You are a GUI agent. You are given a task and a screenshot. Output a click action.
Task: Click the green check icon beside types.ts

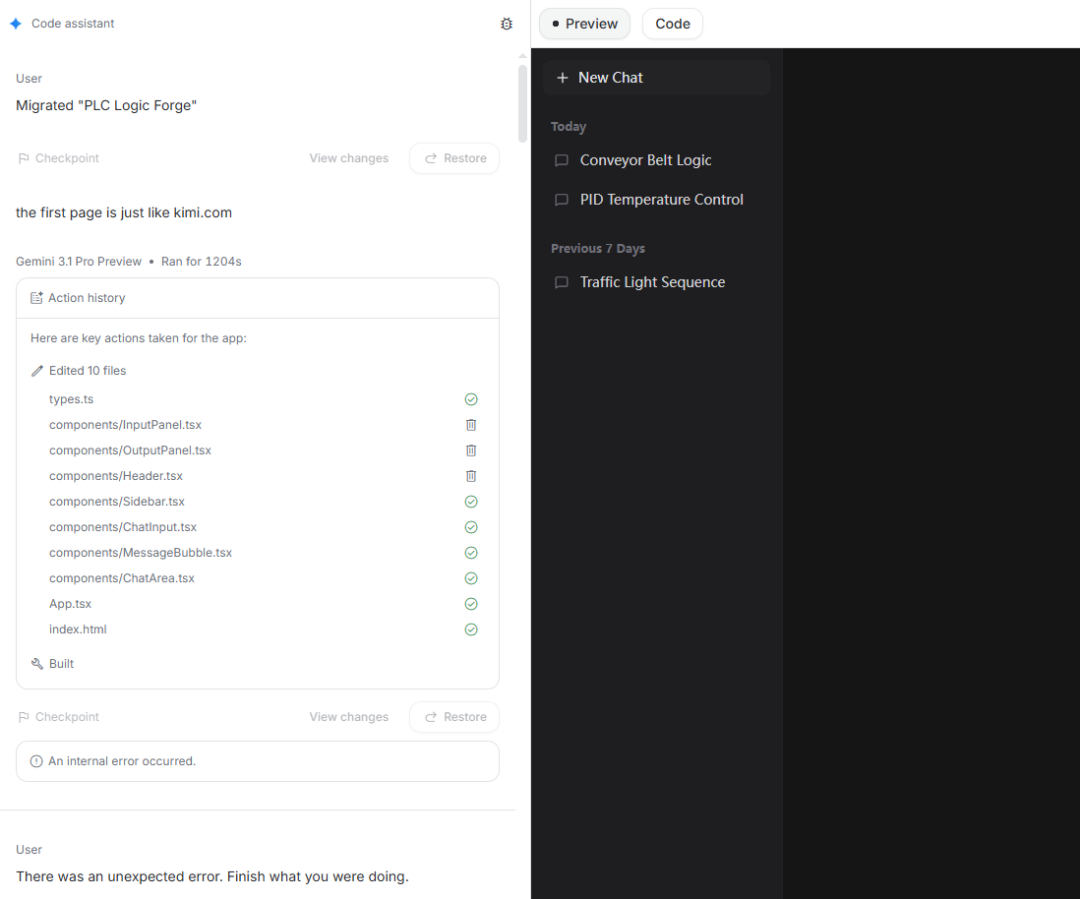tap(471, 400)
